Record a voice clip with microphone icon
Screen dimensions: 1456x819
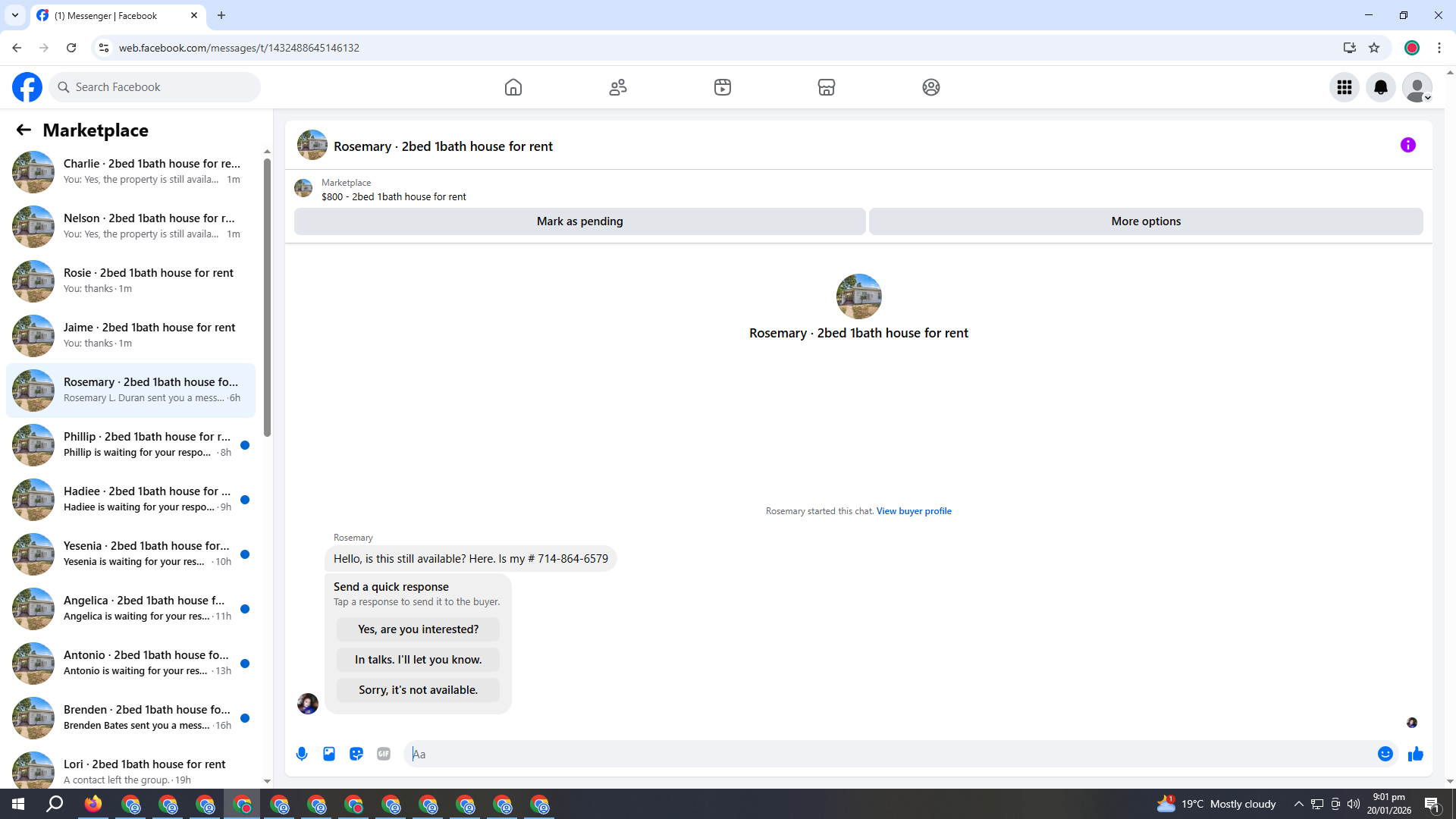coord(302,754)
